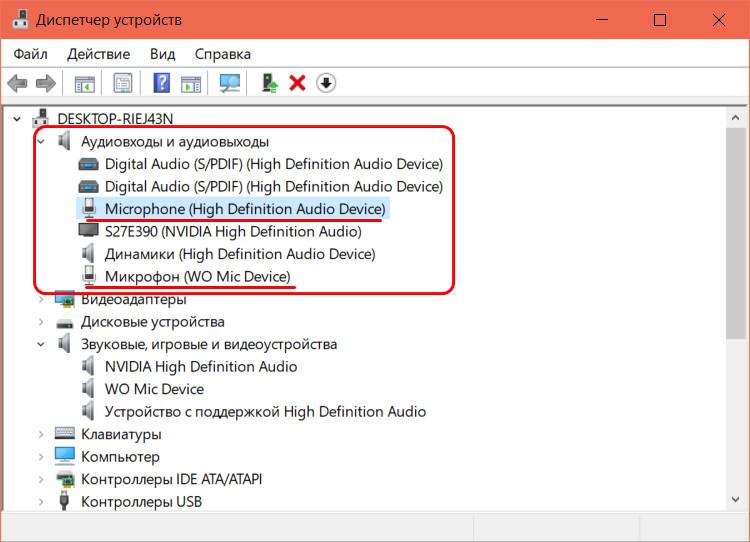Click the Update driver toolbar icon
Screen dimensions: 750x542
coord(270,83)
